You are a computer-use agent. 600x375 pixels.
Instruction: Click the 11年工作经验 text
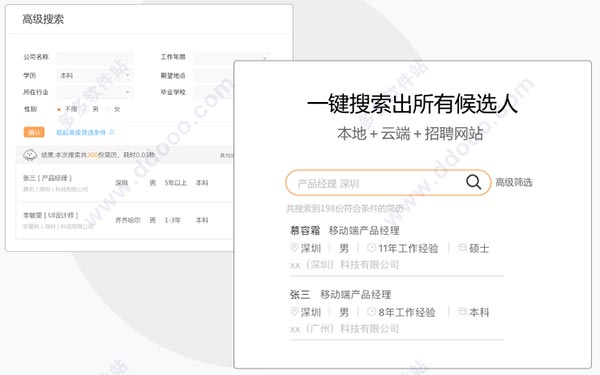coord(408,248)
